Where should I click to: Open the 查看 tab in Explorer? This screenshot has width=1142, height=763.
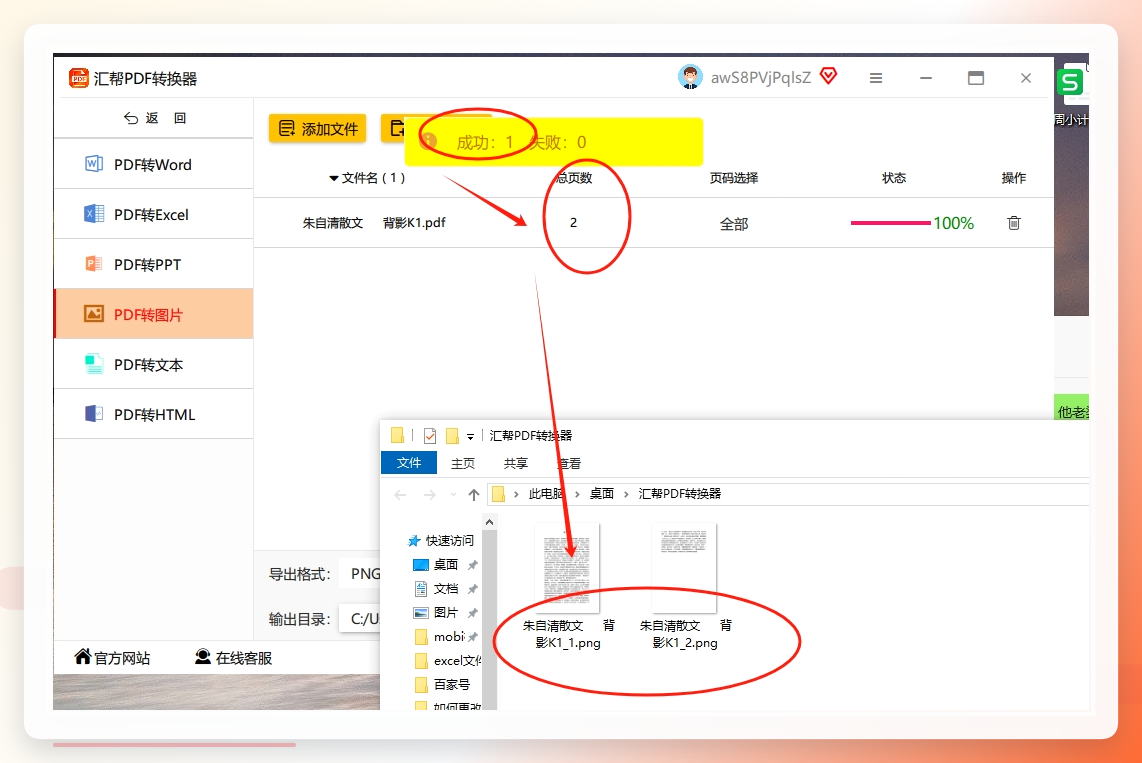[x=569, y=464]
